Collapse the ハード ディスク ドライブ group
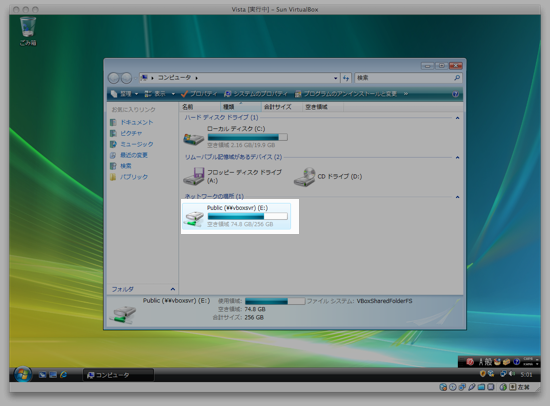Viewport: 550px width, 406px height. [x=457, y=118]
